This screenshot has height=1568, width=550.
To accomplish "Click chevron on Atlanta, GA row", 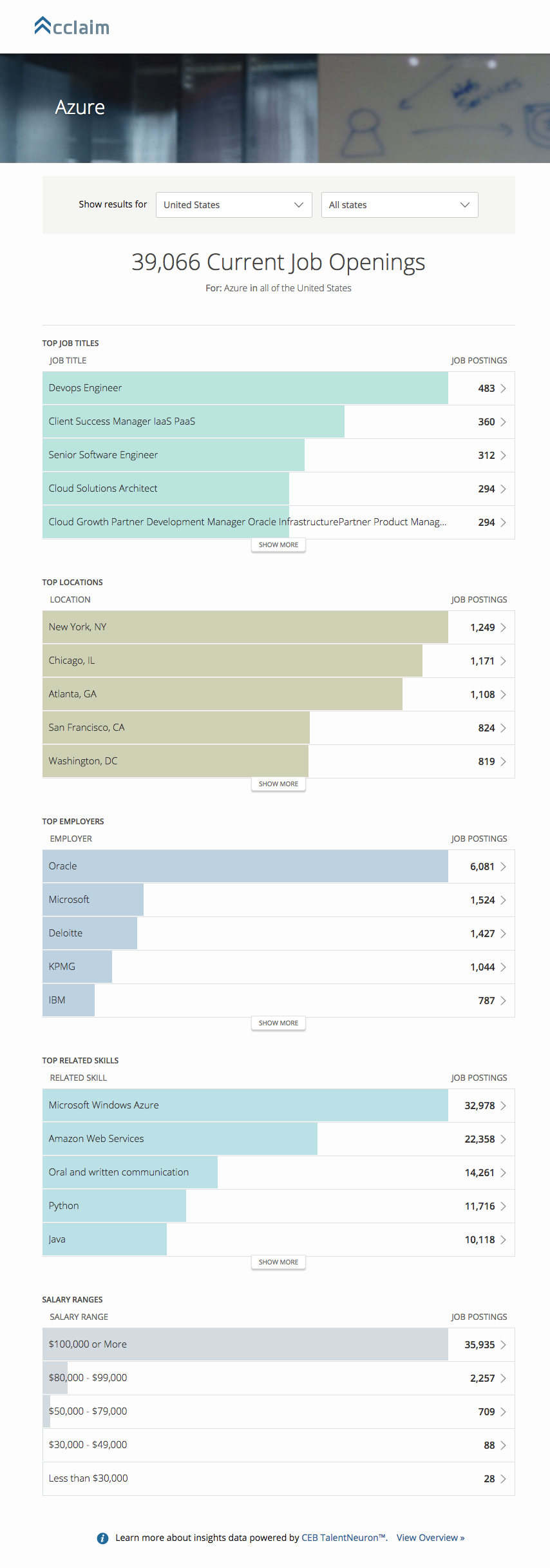I will pyautogui.click(x=503, y=695).
